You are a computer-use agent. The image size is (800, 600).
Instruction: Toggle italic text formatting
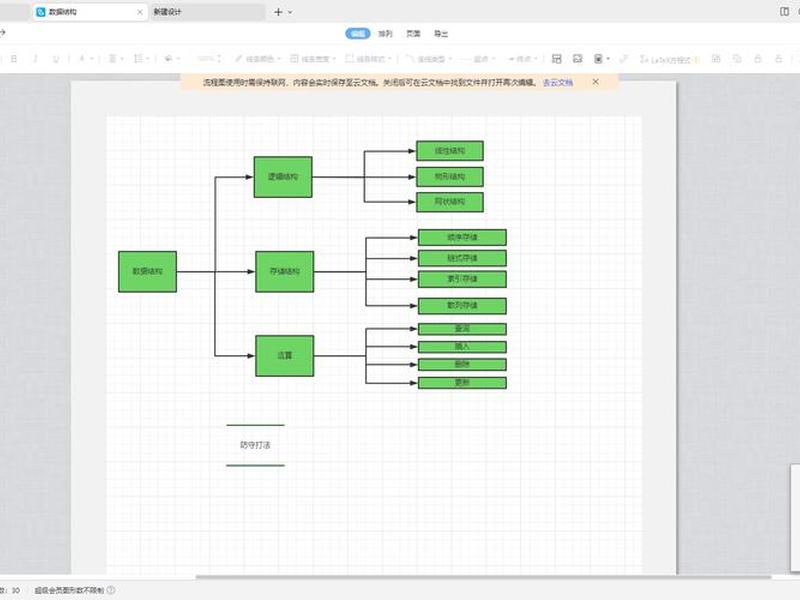[x=35, y=59]
